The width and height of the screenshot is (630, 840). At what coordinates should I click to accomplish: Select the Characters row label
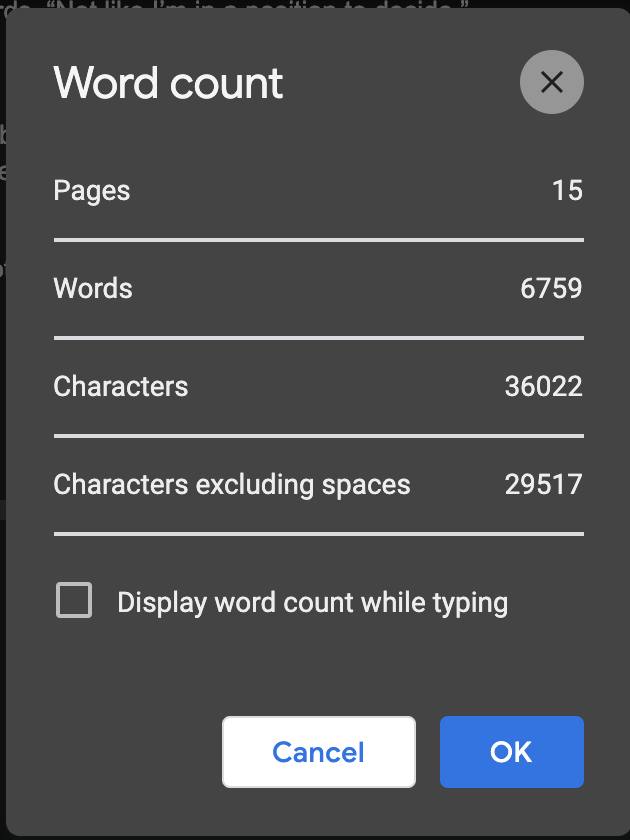coord(121,386)
